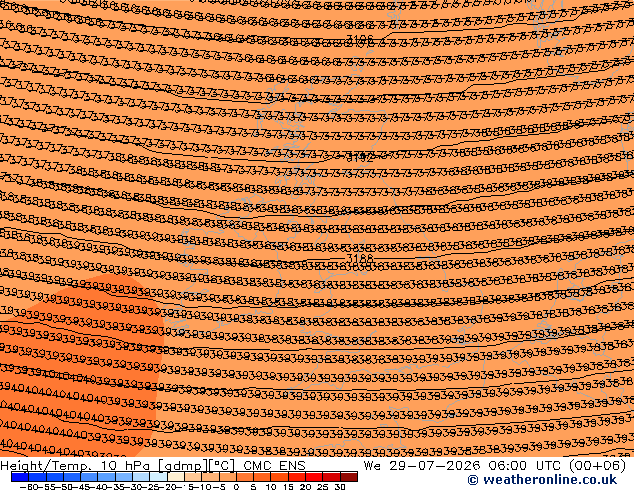Click the 3188 contour label
The height and width of the screenshot is (490, 634).
(360, 257)
